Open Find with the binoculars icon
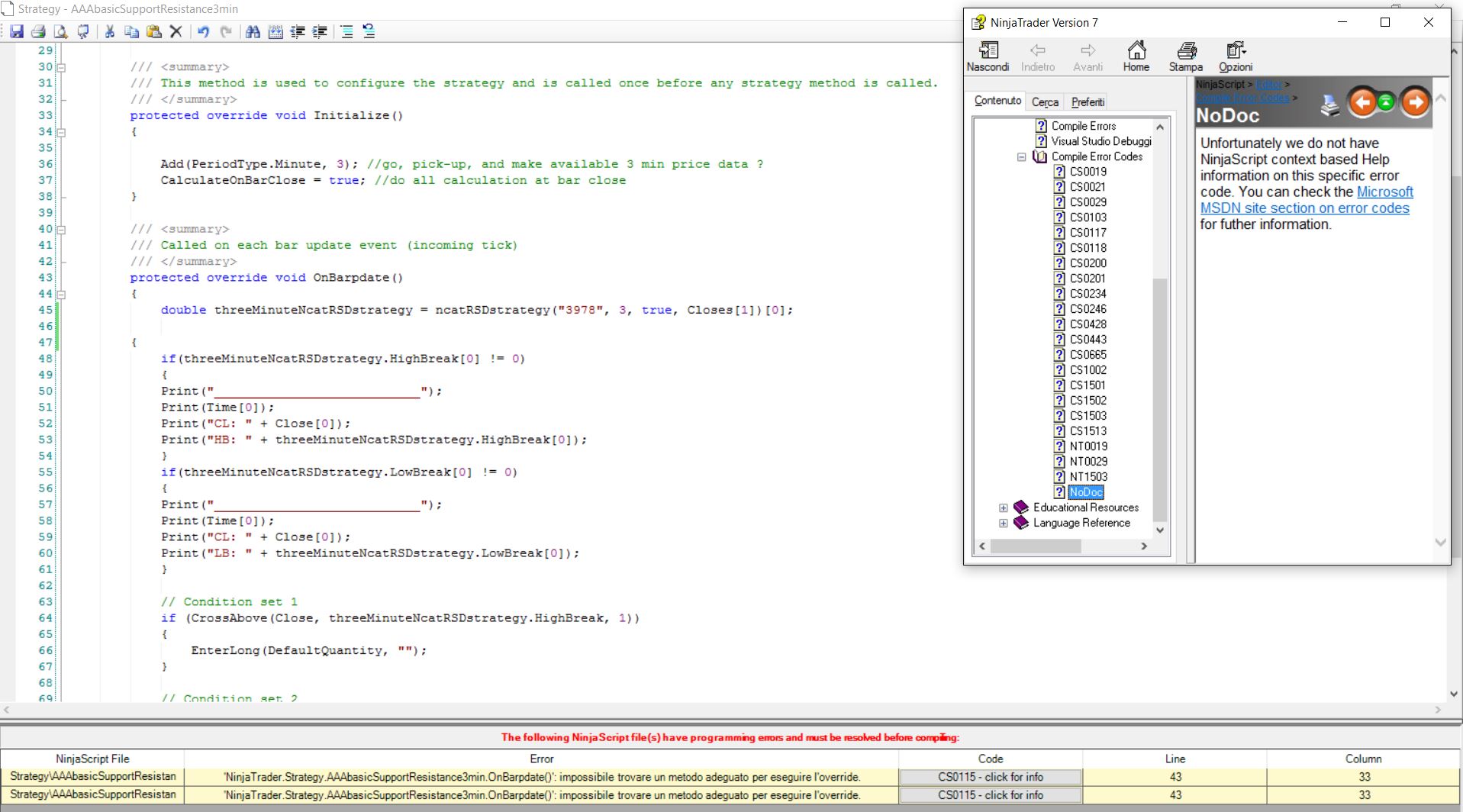Image resolution: width=1463 pixels, height=812 pixels. pos(253,31)
